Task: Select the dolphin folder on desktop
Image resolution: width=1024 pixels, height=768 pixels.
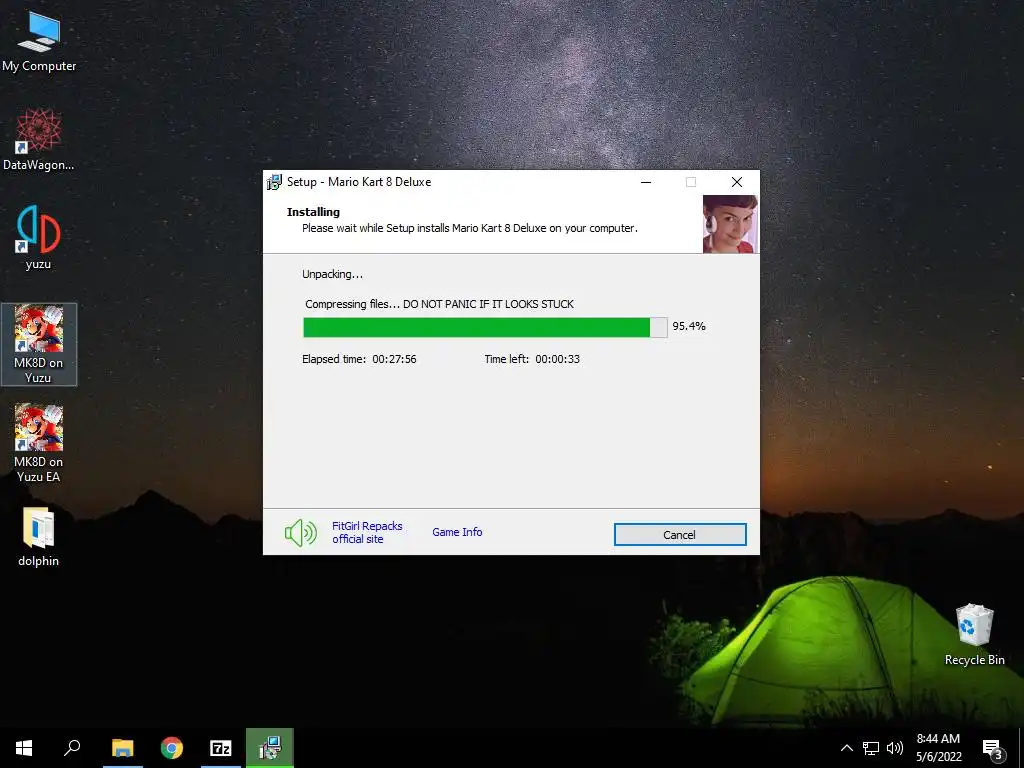Action: coord(39,537)
